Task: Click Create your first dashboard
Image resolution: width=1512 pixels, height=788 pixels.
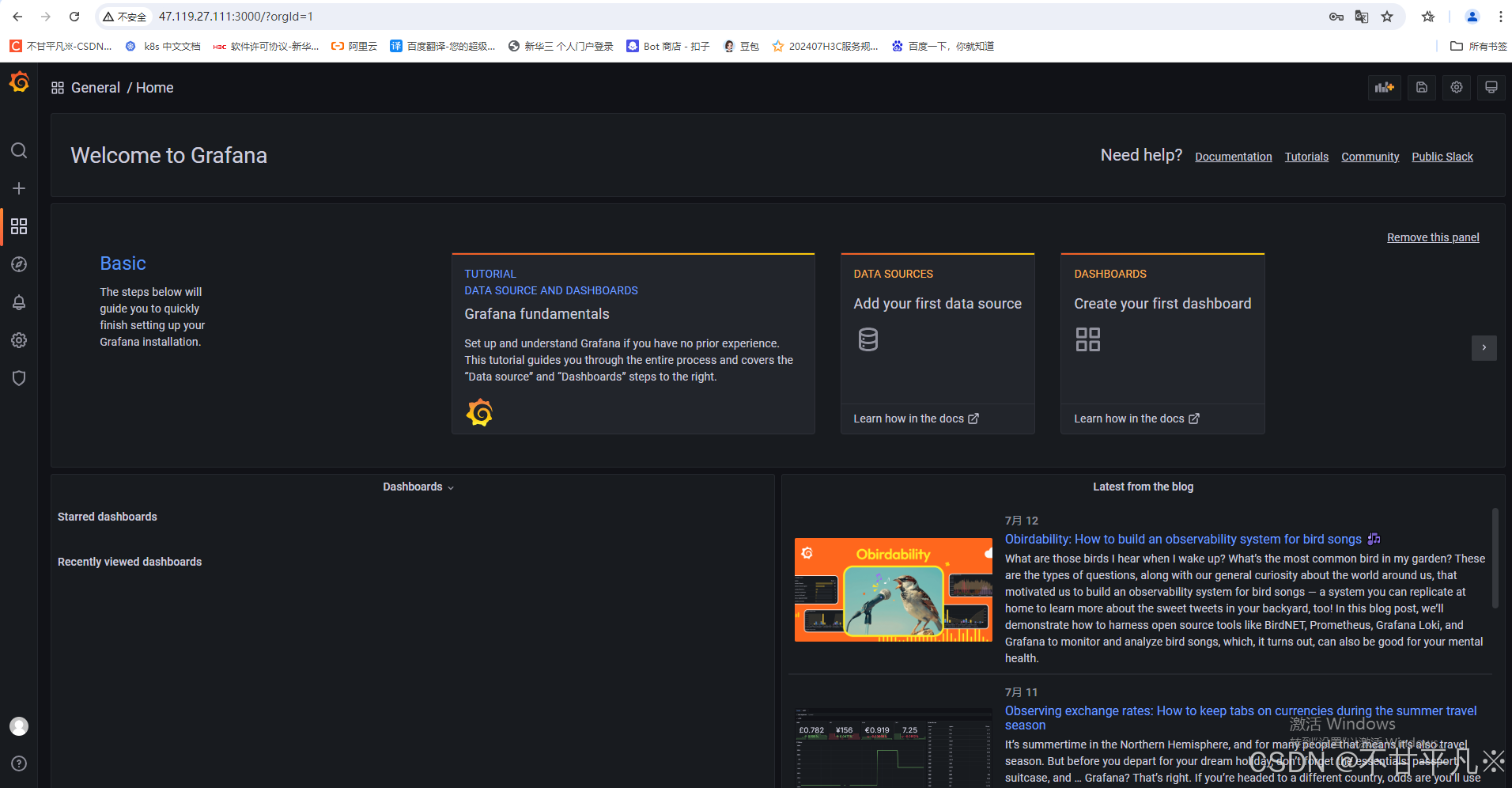Action: point(1162,304)
